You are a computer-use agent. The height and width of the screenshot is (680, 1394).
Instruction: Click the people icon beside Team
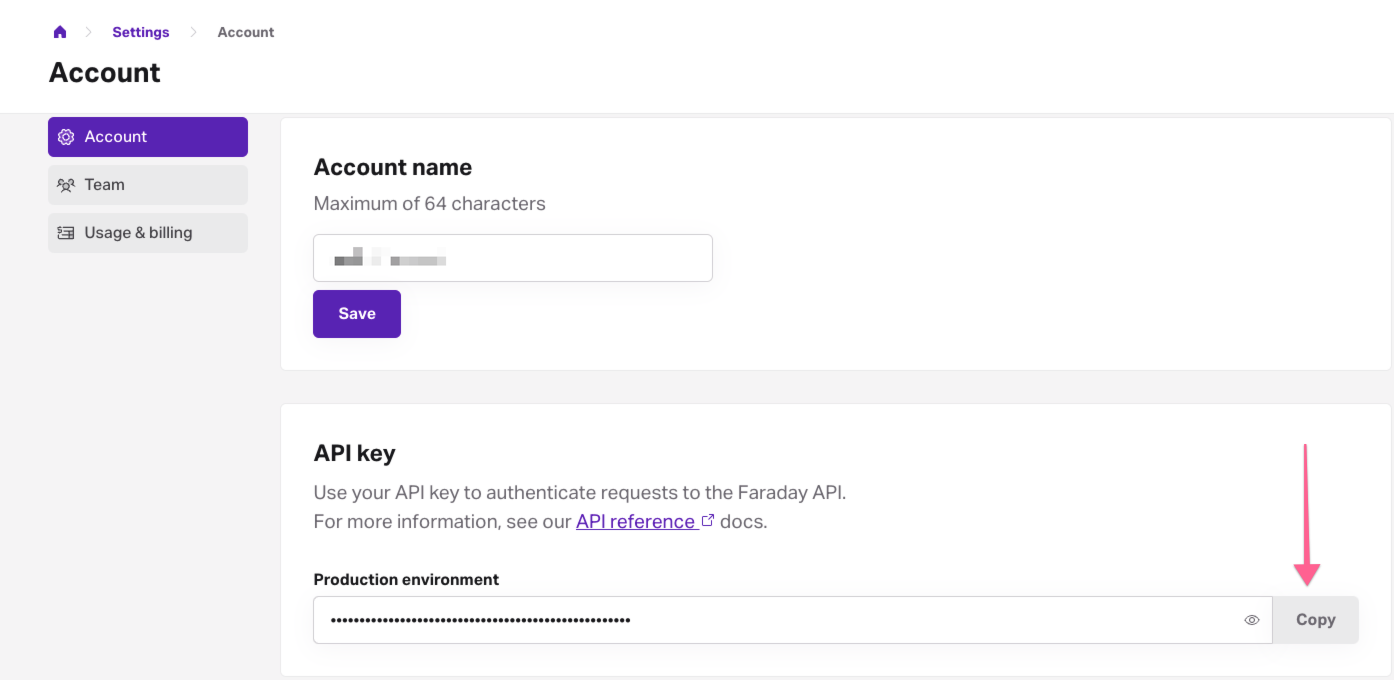tap(66, 185)
